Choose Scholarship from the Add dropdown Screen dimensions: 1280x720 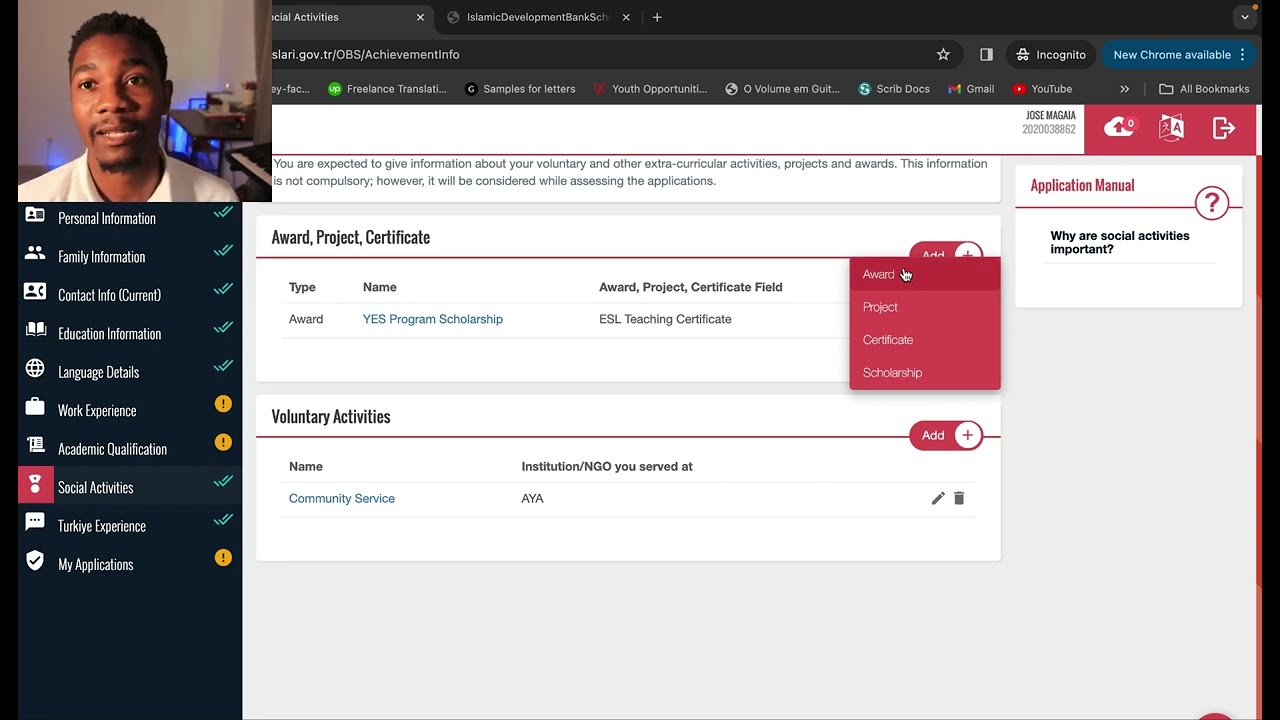coord(925,373)
